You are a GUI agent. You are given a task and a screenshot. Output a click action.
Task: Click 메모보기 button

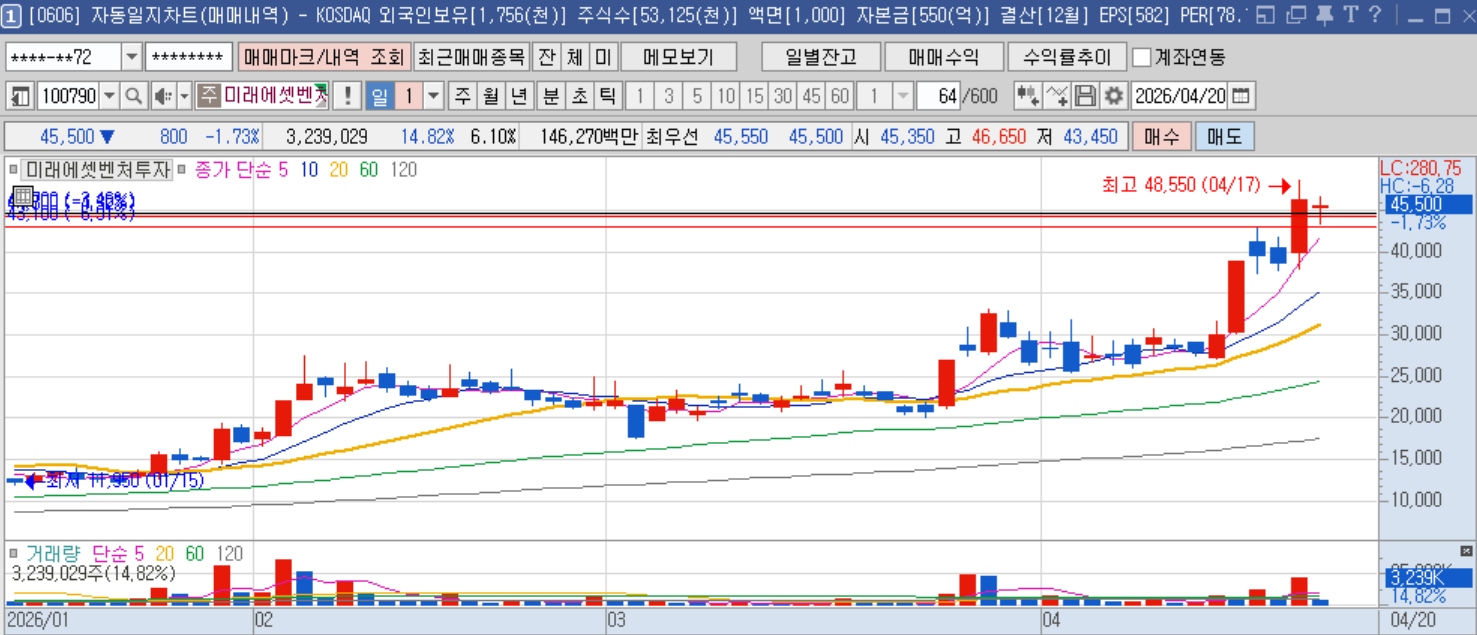coord(678,57)
